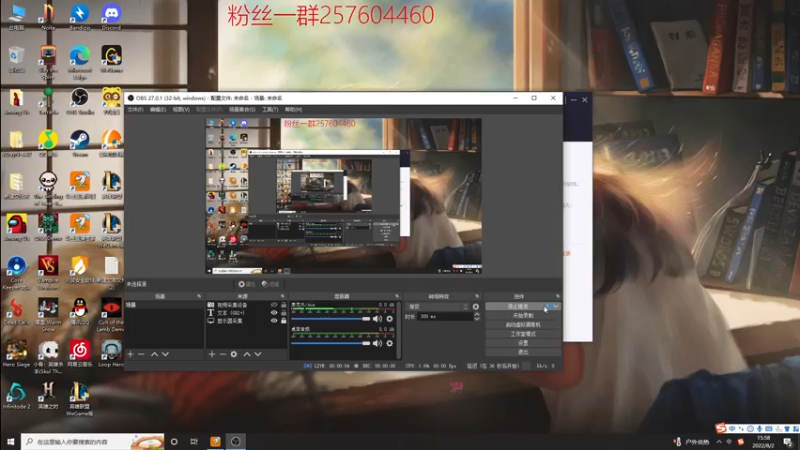Open the File menu in OBS
This screenshot has width=800, height=450.
pyautogui.click(x=135, y=110)
